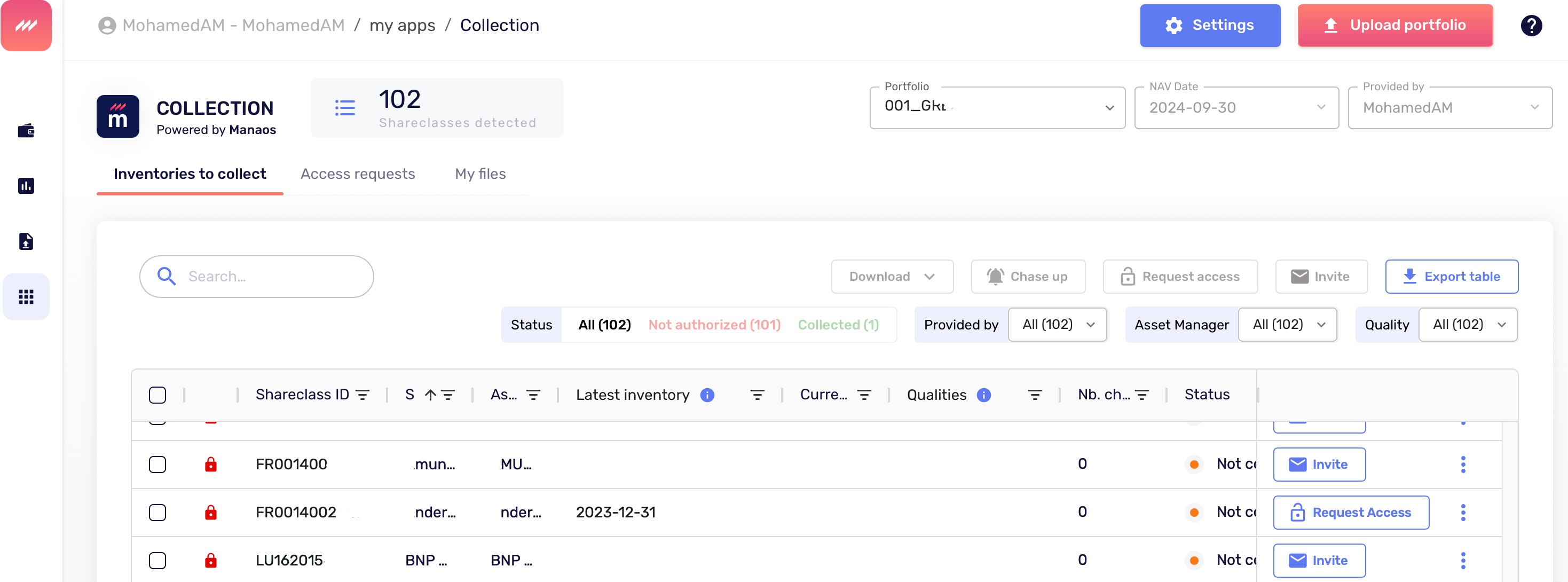1568x582 pixels.
Task: Click the Upload portfolio button
Action: [x=1395, y=26]
